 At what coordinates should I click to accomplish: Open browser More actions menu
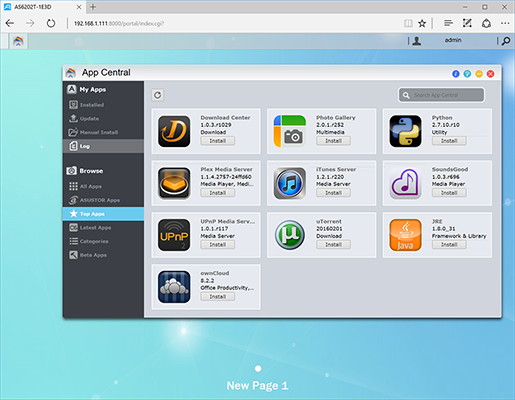[x=505, y=23]
